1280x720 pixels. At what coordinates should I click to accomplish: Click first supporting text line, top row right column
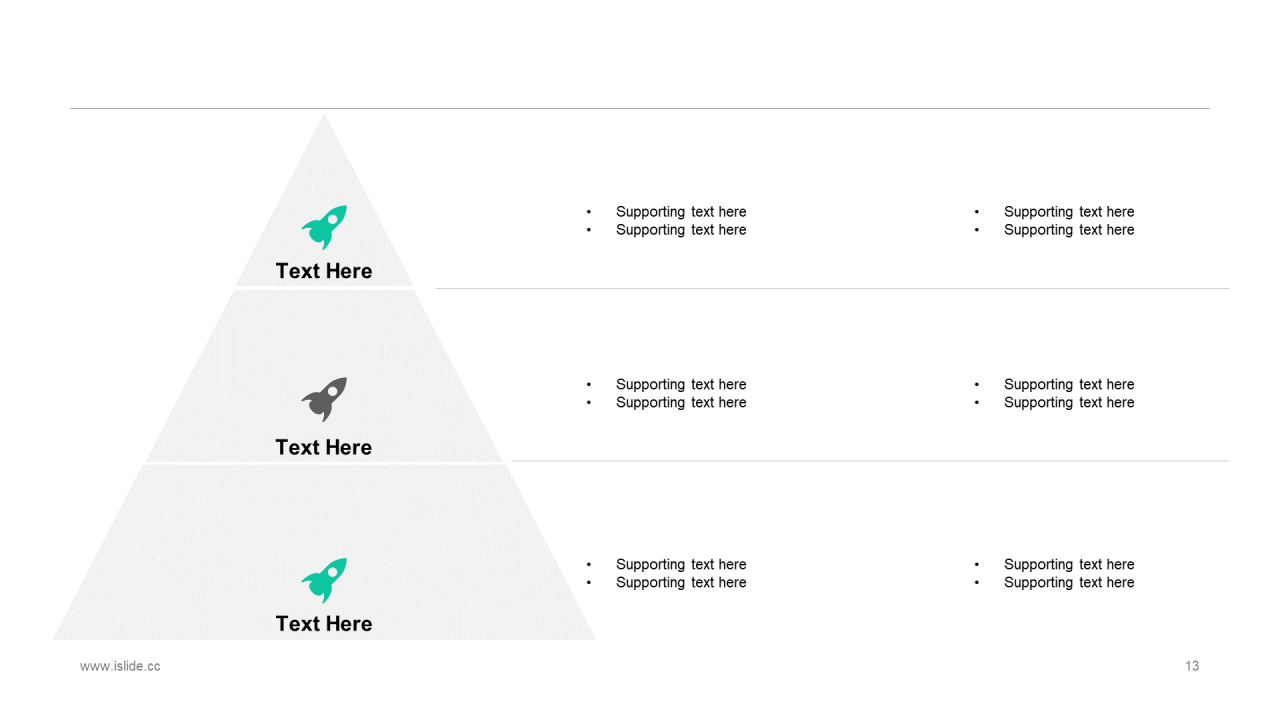(1069, 212)
